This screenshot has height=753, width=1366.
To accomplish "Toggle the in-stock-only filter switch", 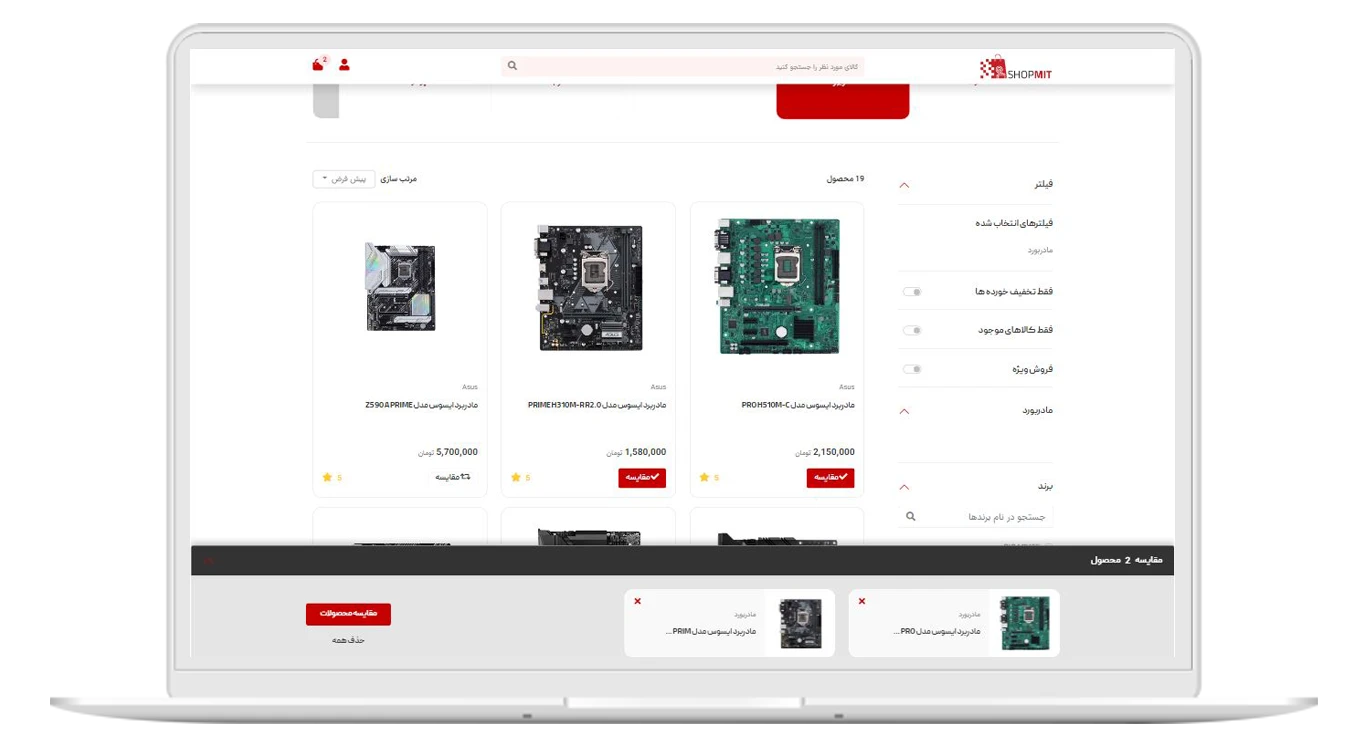I will click(x=912, y=330).
